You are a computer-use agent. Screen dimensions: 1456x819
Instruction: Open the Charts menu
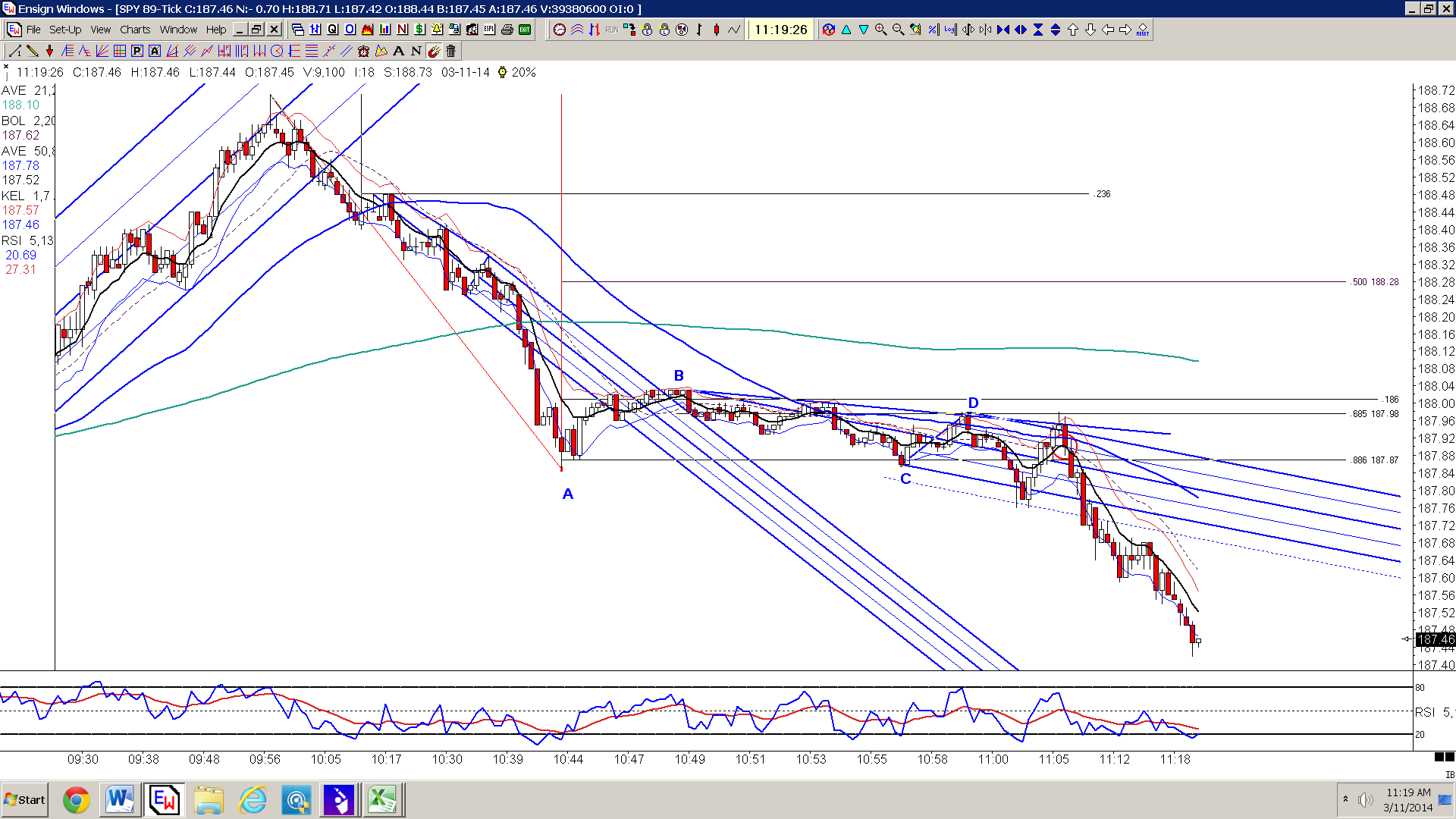coord(135,30)
